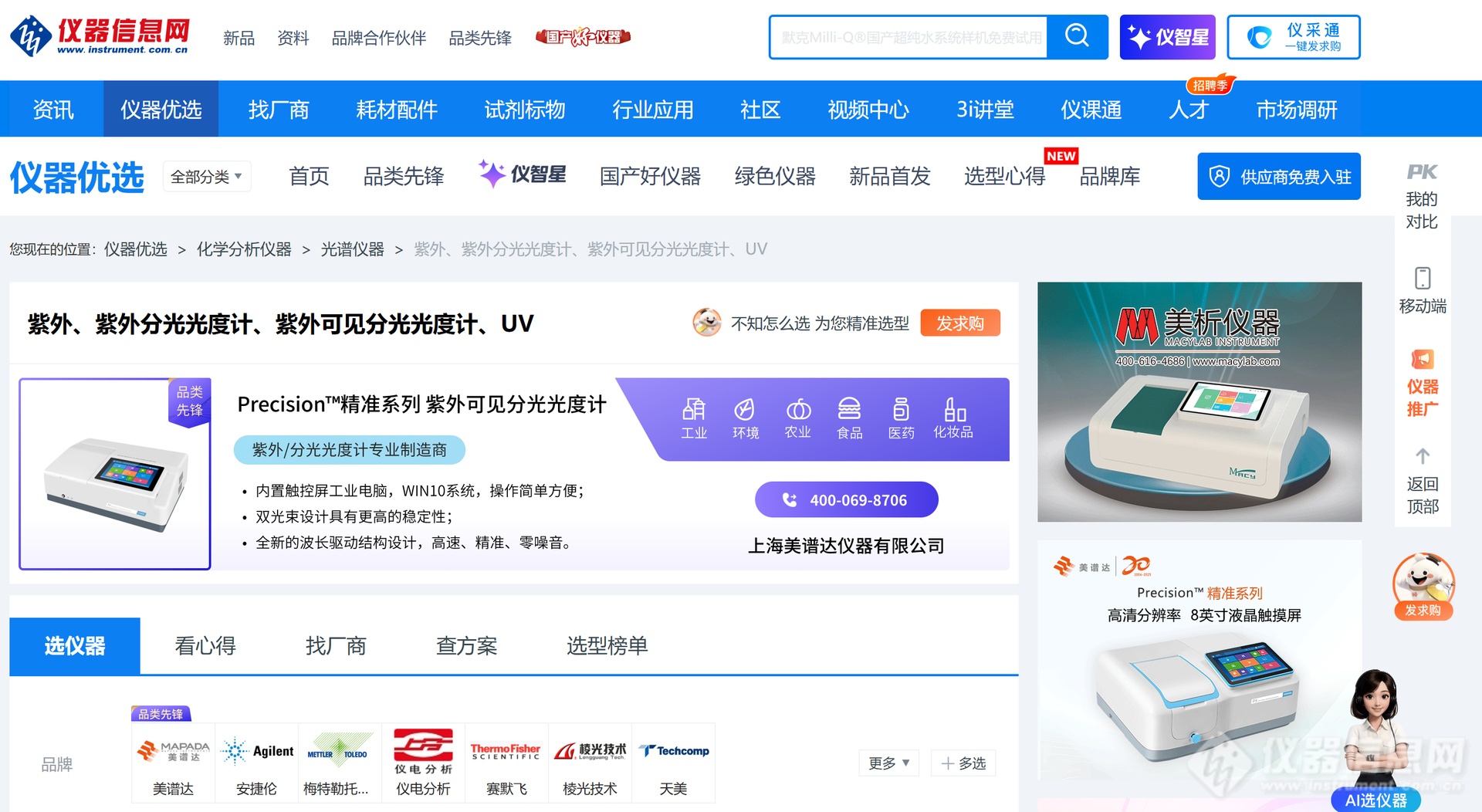Image resolution: width=1482 pixels, height=812 pixels.
Task: Switch to the 看心得 tab
Action: 205,646
